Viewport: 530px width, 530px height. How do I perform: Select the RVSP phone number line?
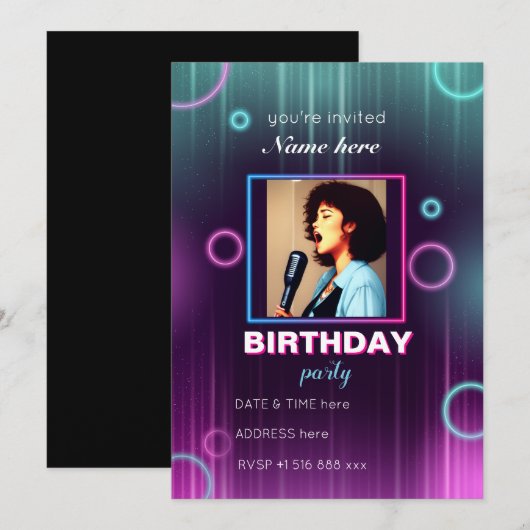pos(302,465)
